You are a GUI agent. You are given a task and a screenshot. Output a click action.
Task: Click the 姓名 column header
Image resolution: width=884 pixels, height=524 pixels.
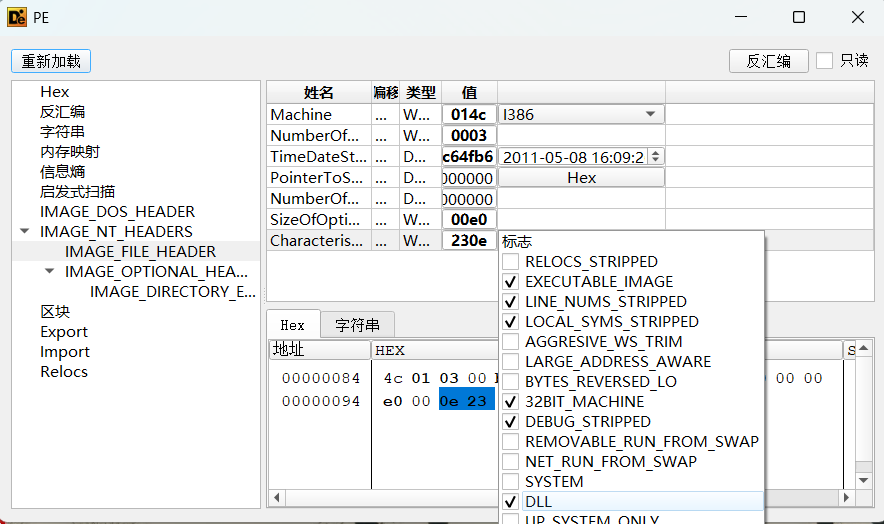(x=319, y=93)
